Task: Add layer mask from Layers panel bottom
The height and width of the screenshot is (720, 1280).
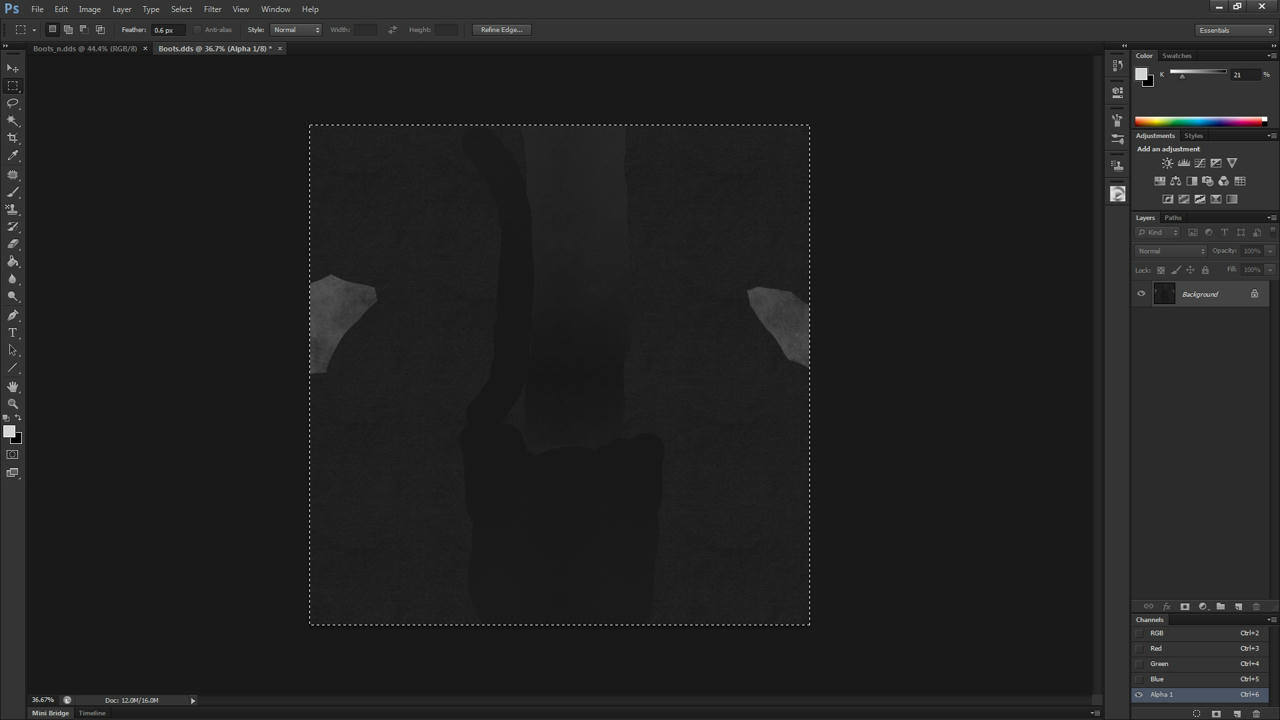Action: [x=1185, y=607]
